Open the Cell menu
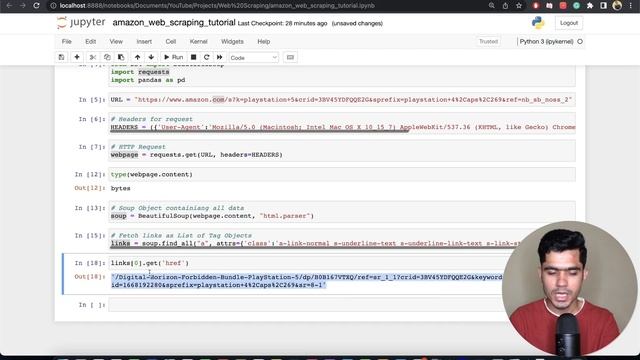Viewport: 640px width, 360px height. [171, 42]
